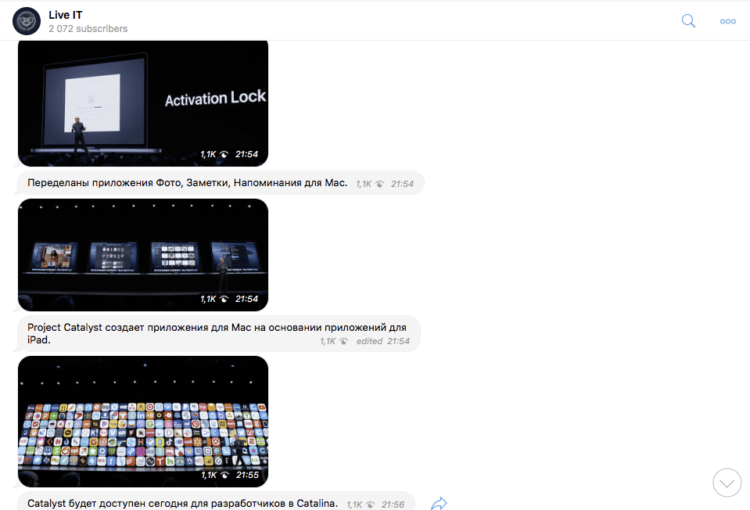Click the forward arrow beside the Catalyst message
The width and height of the screenshot is (750, 510).
point(439,503)
